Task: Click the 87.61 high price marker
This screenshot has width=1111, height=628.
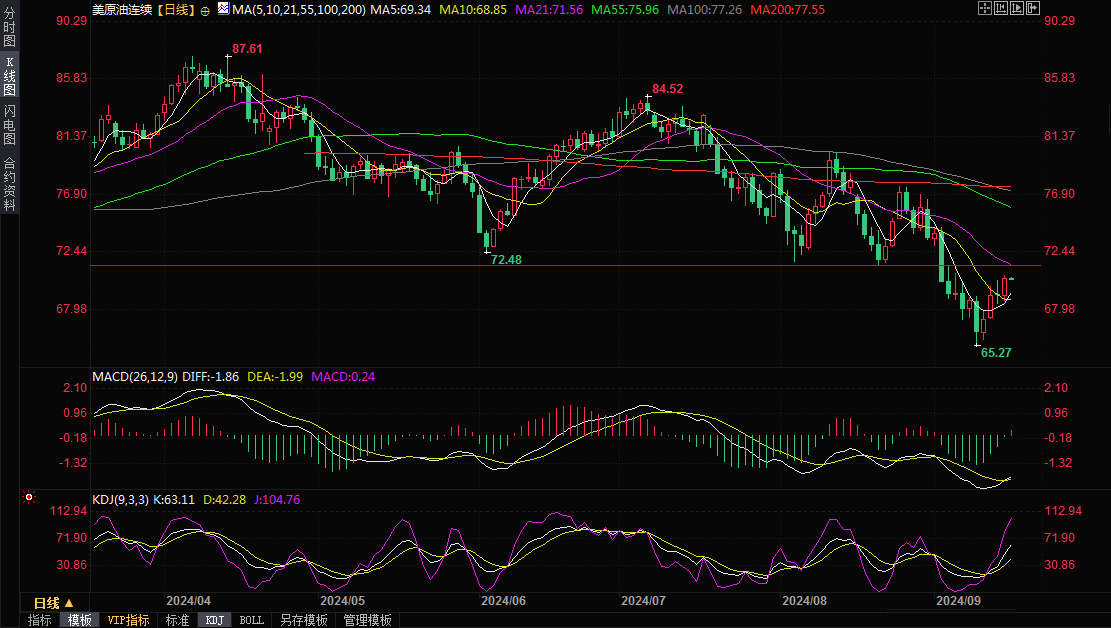Action: [x=247, y=48]
